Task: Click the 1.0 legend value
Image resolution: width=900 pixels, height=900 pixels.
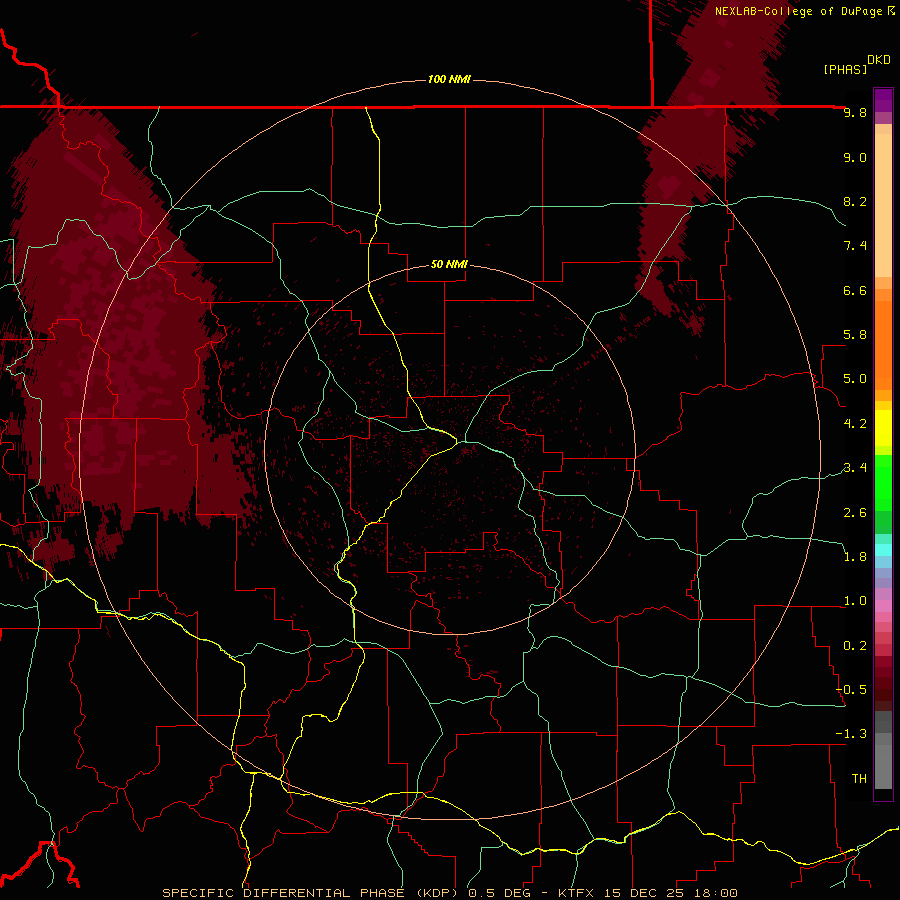Action: [855, 601]
